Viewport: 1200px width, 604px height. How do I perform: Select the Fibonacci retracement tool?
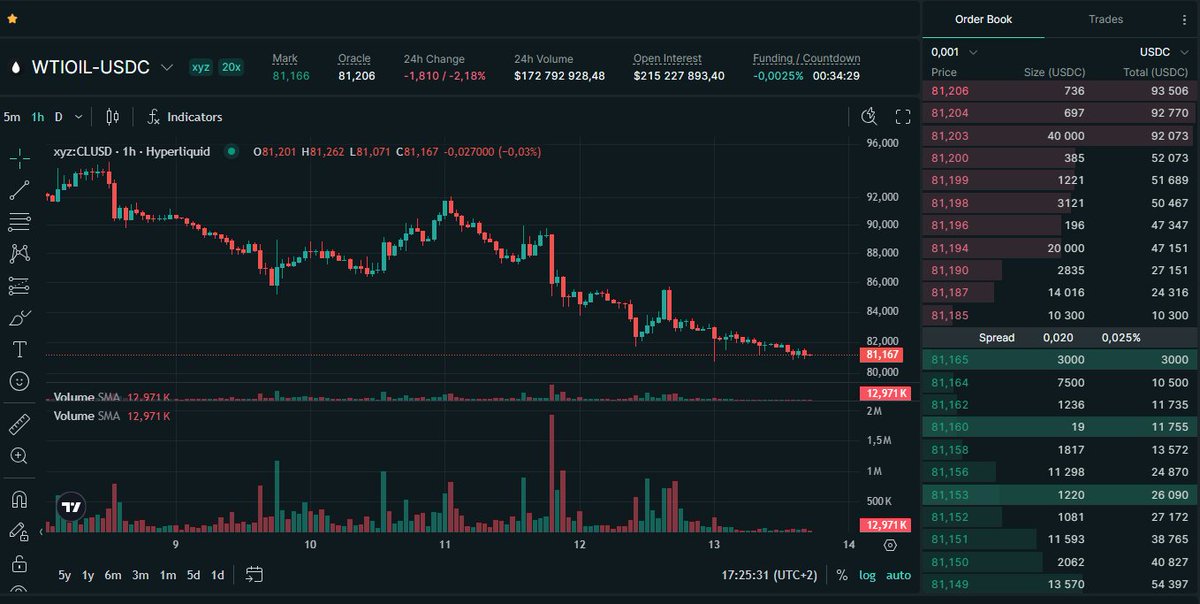19,222
